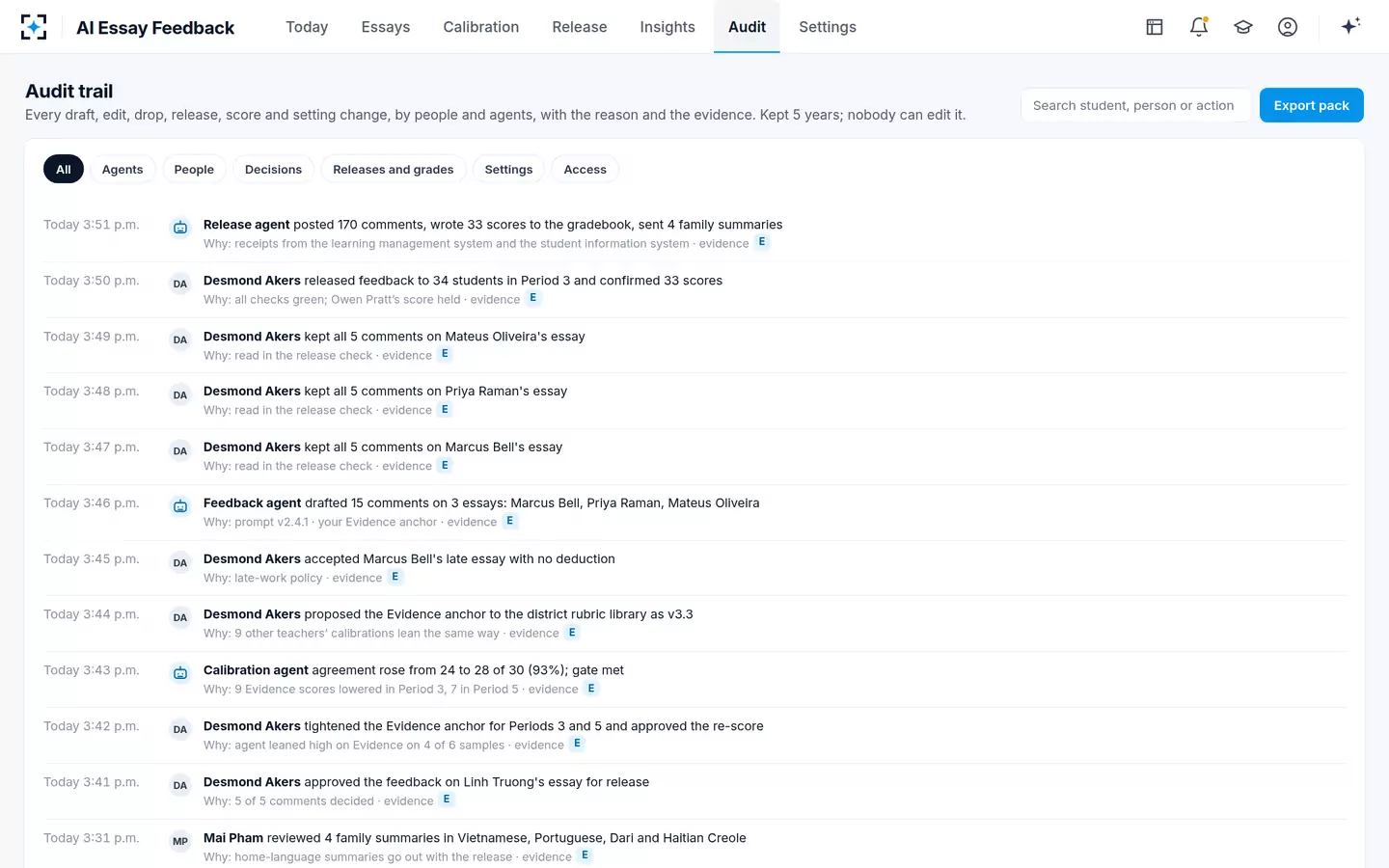Open the Release tab
This screenshot has width=1389, height=868.
[x=580, y=27]
